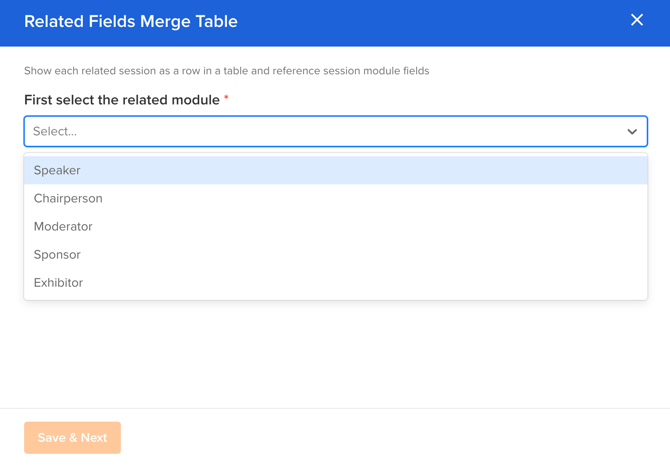Screen dimensions: 670x465
Task: Click the Save & Next button
Action: point(72,437)
